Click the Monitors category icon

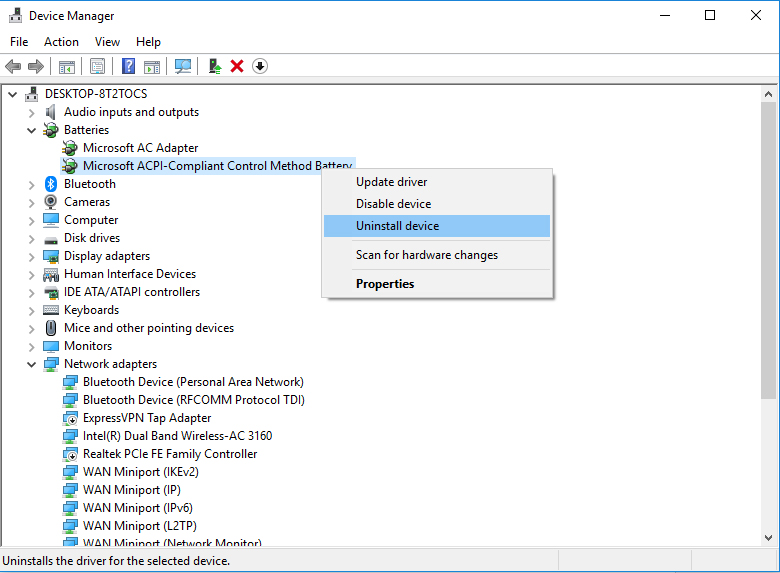(x=51, y=346)
